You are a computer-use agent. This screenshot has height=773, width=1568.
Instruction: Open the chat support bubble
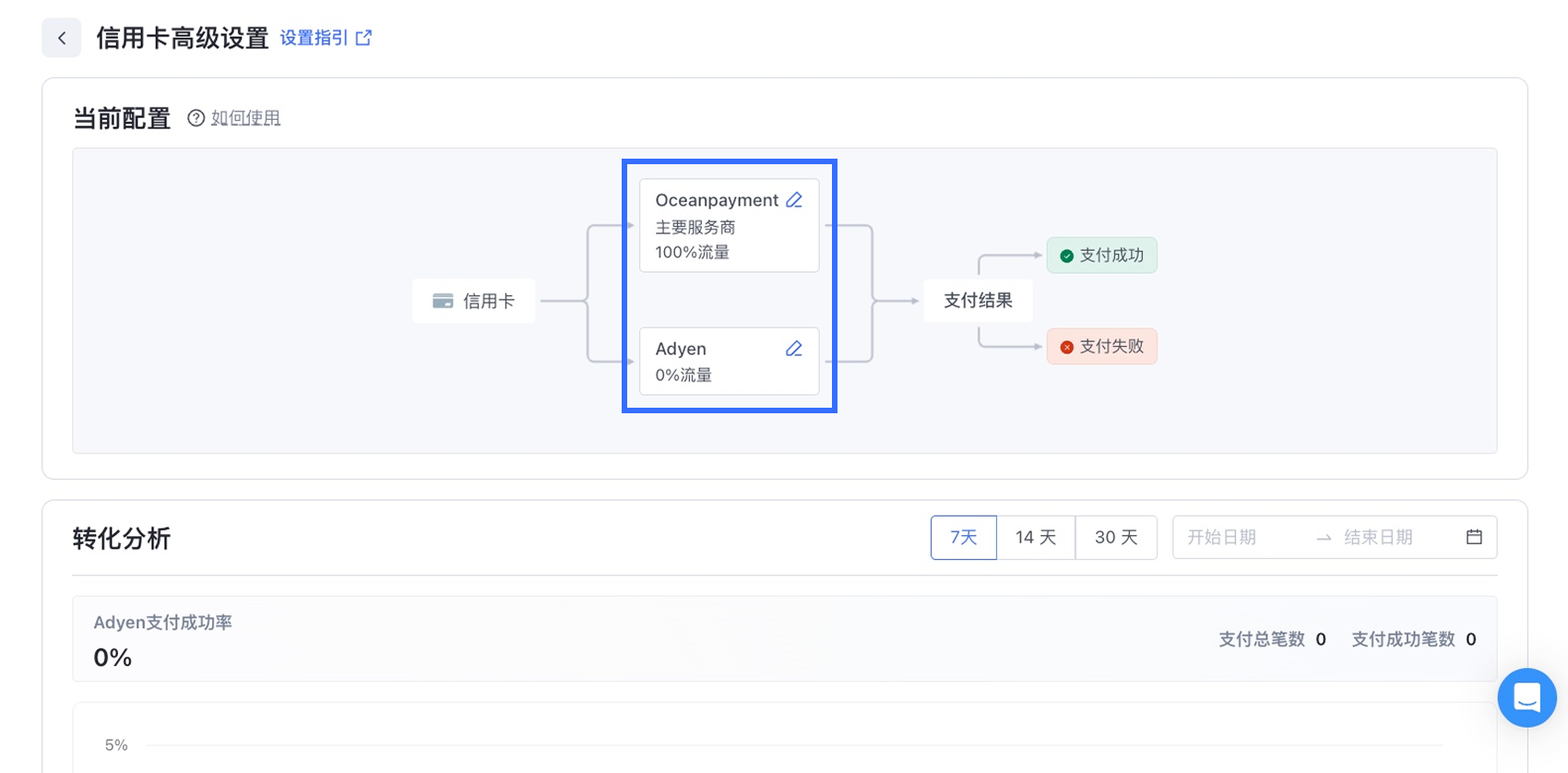coord(1527,697)
